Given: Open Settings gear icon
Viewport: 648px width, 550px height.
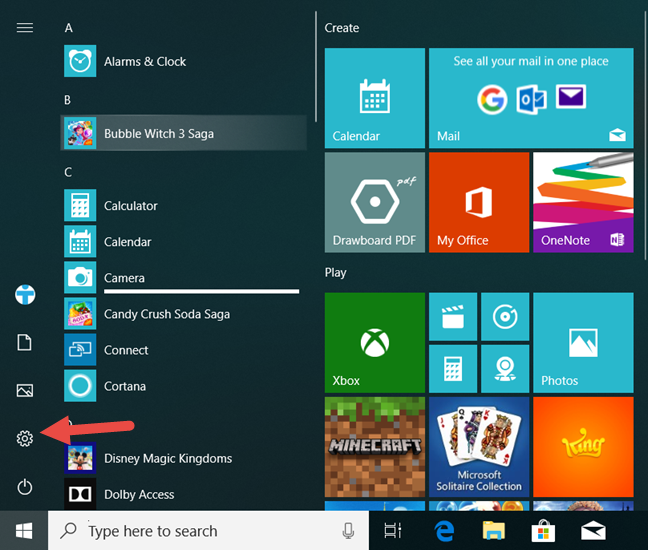Looking at the screenshot, I should (25, 438).
